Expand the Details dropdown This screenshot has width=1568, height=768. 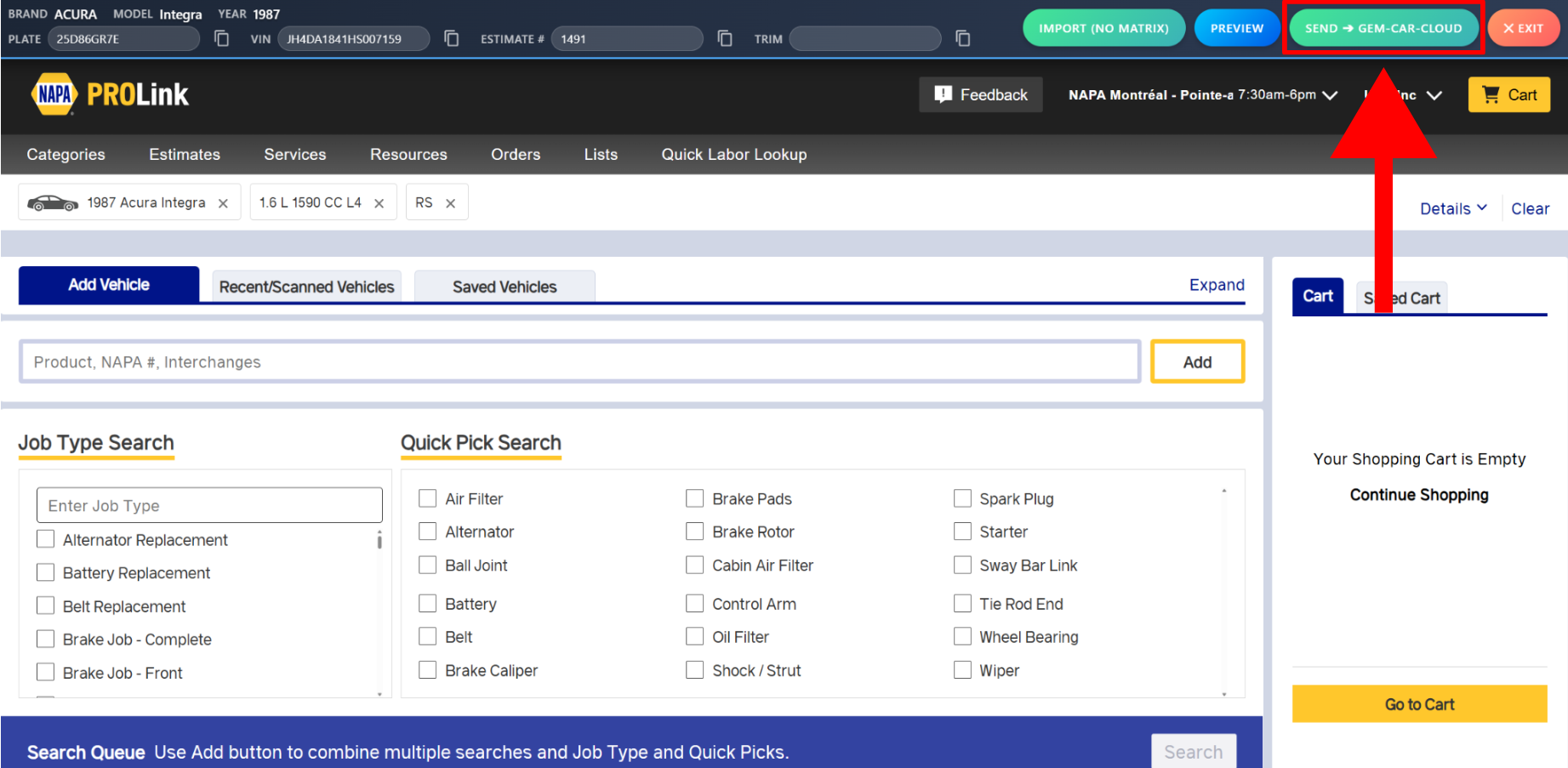[1453, 208]
